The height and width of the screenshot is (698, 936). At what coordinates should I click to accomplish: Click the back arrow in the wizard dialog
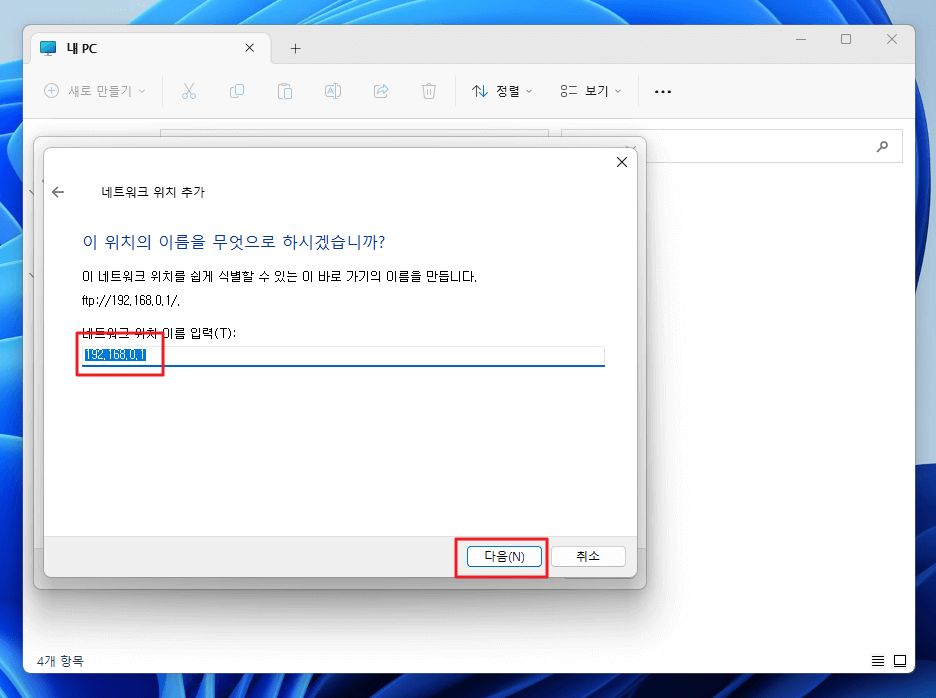58,191
